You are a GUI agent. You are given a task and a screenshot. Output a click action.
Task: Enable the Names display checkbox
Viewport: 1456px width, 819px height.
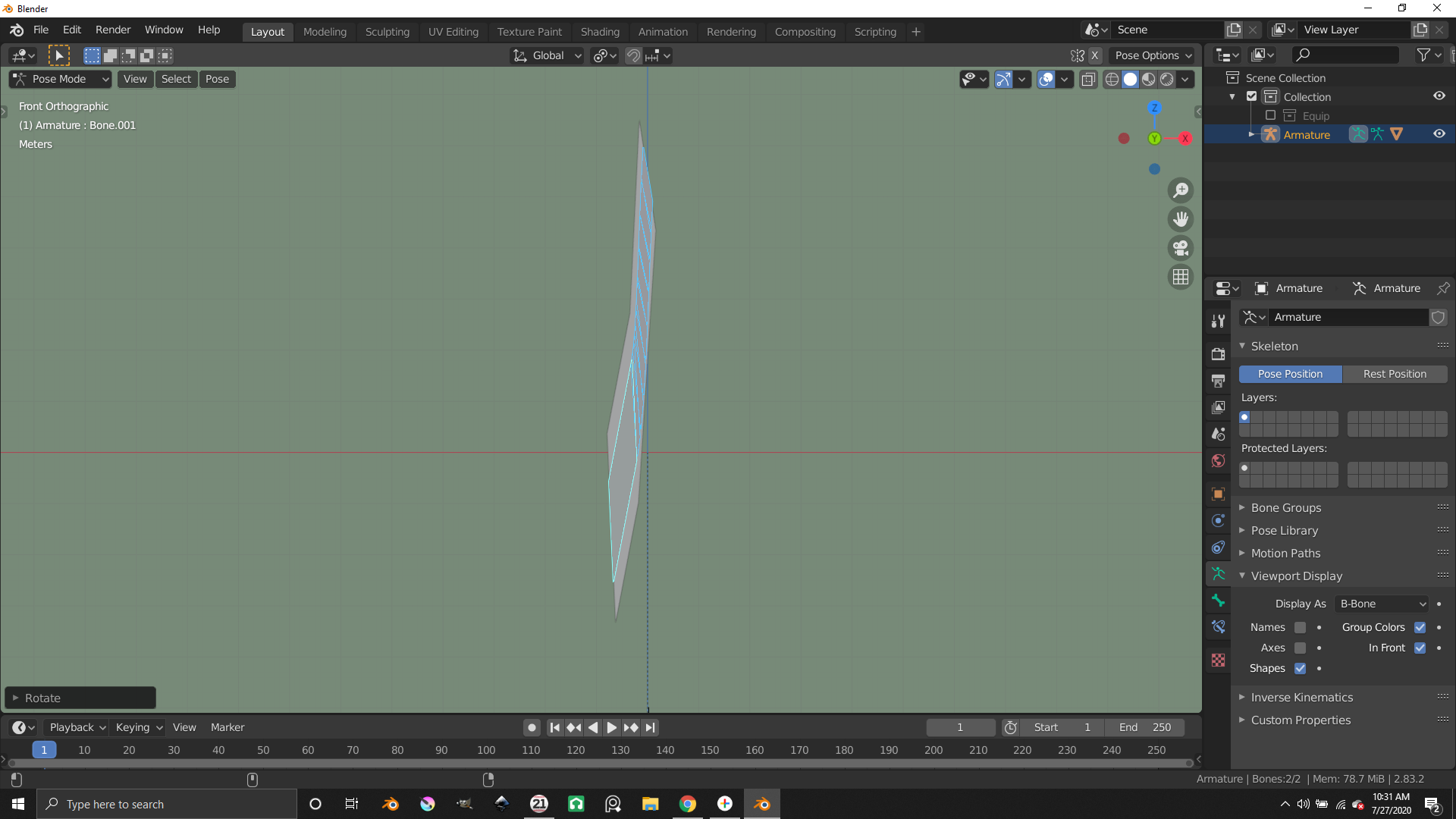pos(1300,627)
